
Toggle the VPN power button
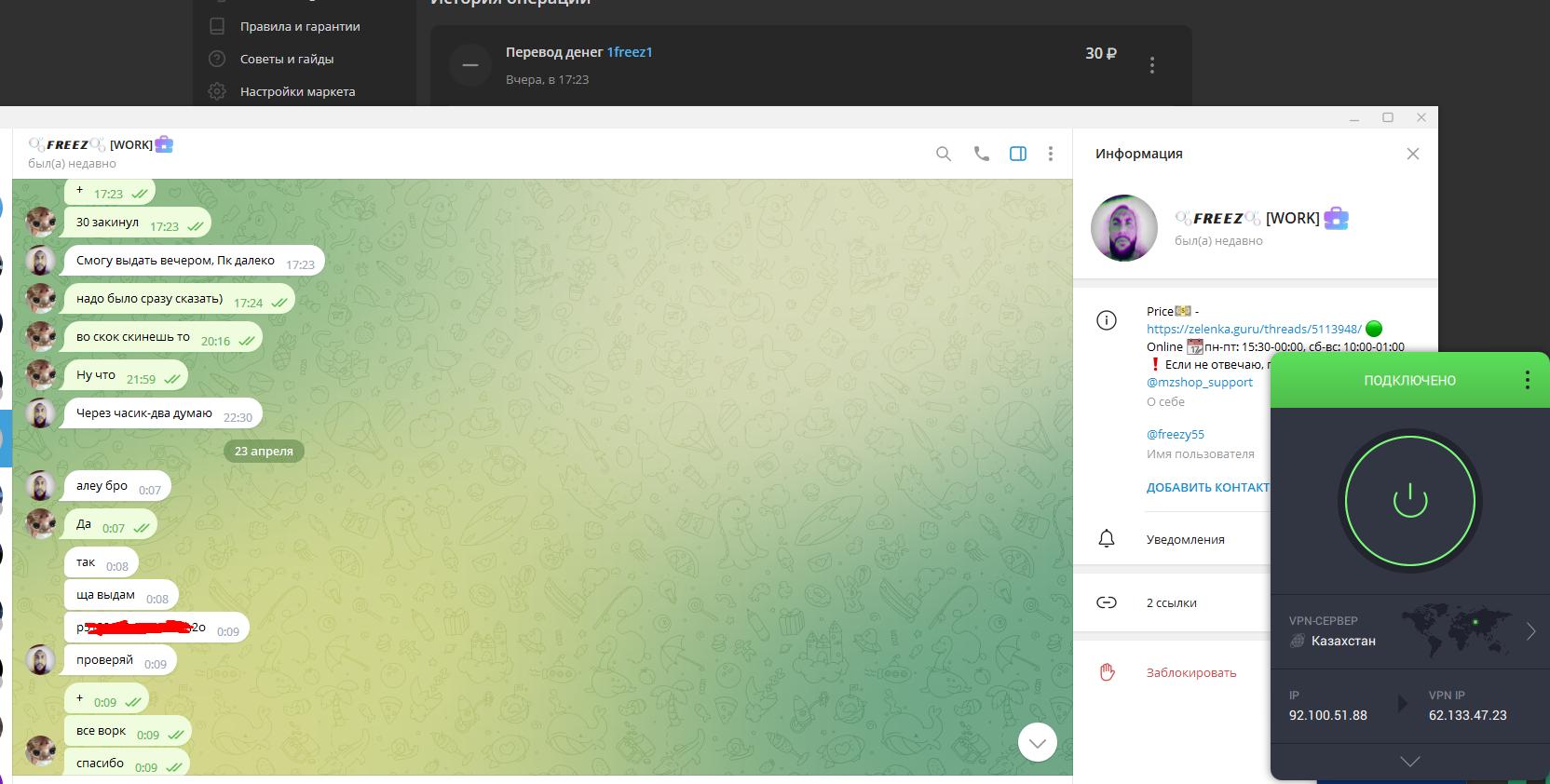pyautogui.click(x=1410, y=501)
